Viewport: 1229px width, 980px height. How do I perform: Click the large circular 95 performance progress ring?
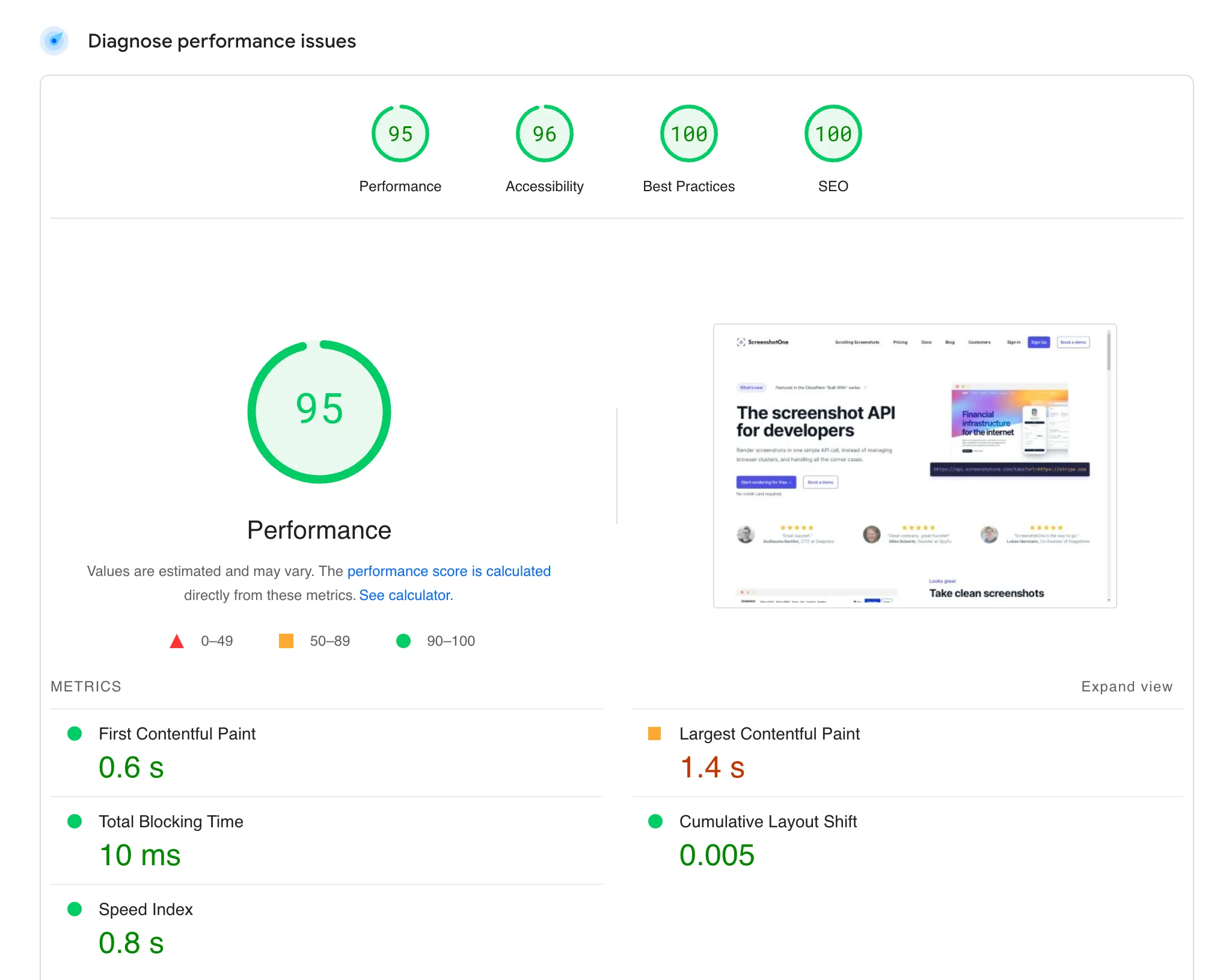[319, 411]
